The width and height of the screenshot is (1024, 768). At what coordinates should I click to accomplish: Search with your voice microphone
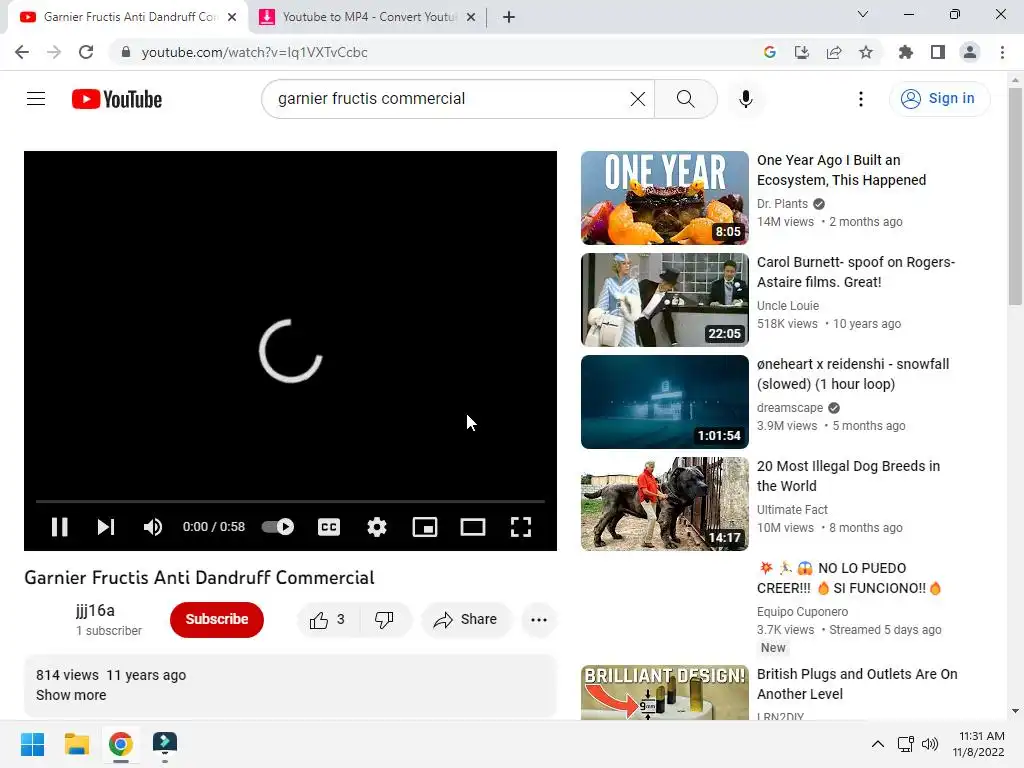746,99
